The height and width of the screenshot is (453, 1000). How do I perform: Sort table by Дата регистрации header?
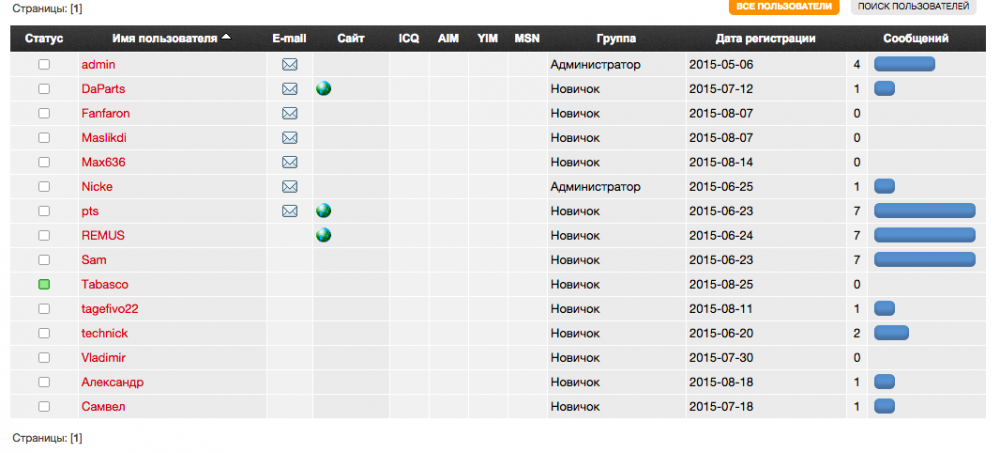point(765,39)
